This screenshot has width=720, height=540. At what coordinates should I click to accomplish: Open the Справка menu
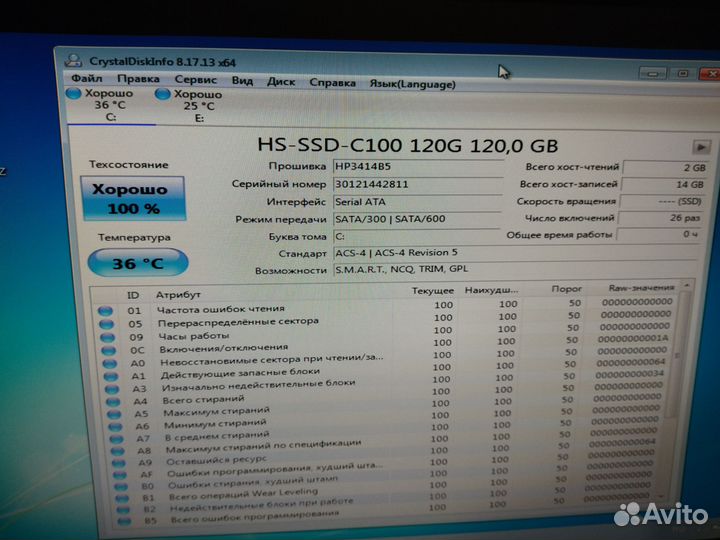pos(332,83)
